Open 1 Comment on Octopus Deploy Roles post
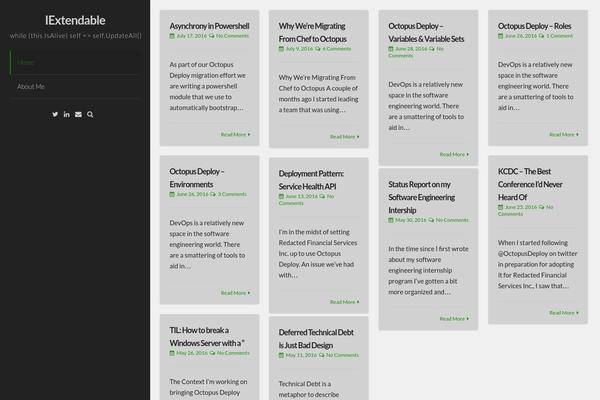Viewport: 600px width, 400px height. click(x=559, y=36)
